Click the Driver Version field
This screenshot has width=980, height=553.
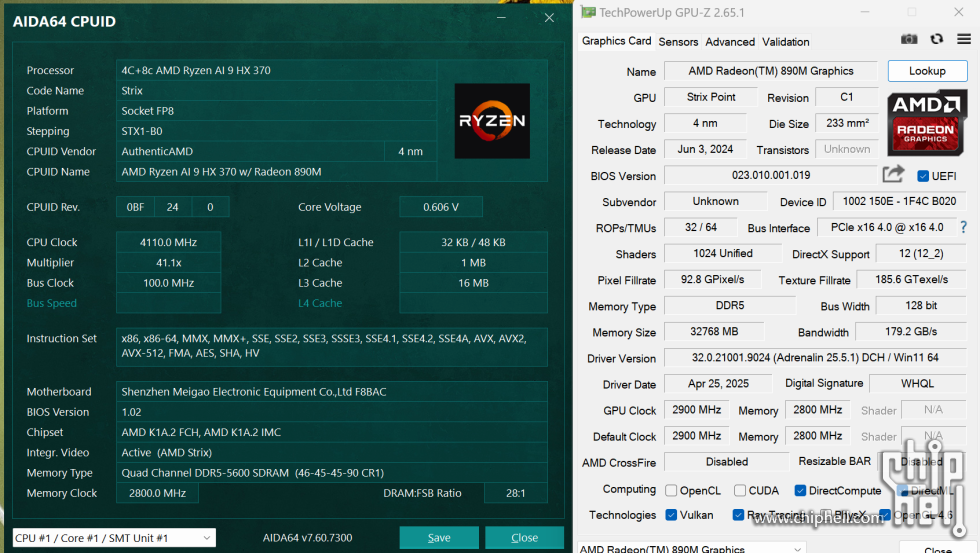tap(815, 357)
